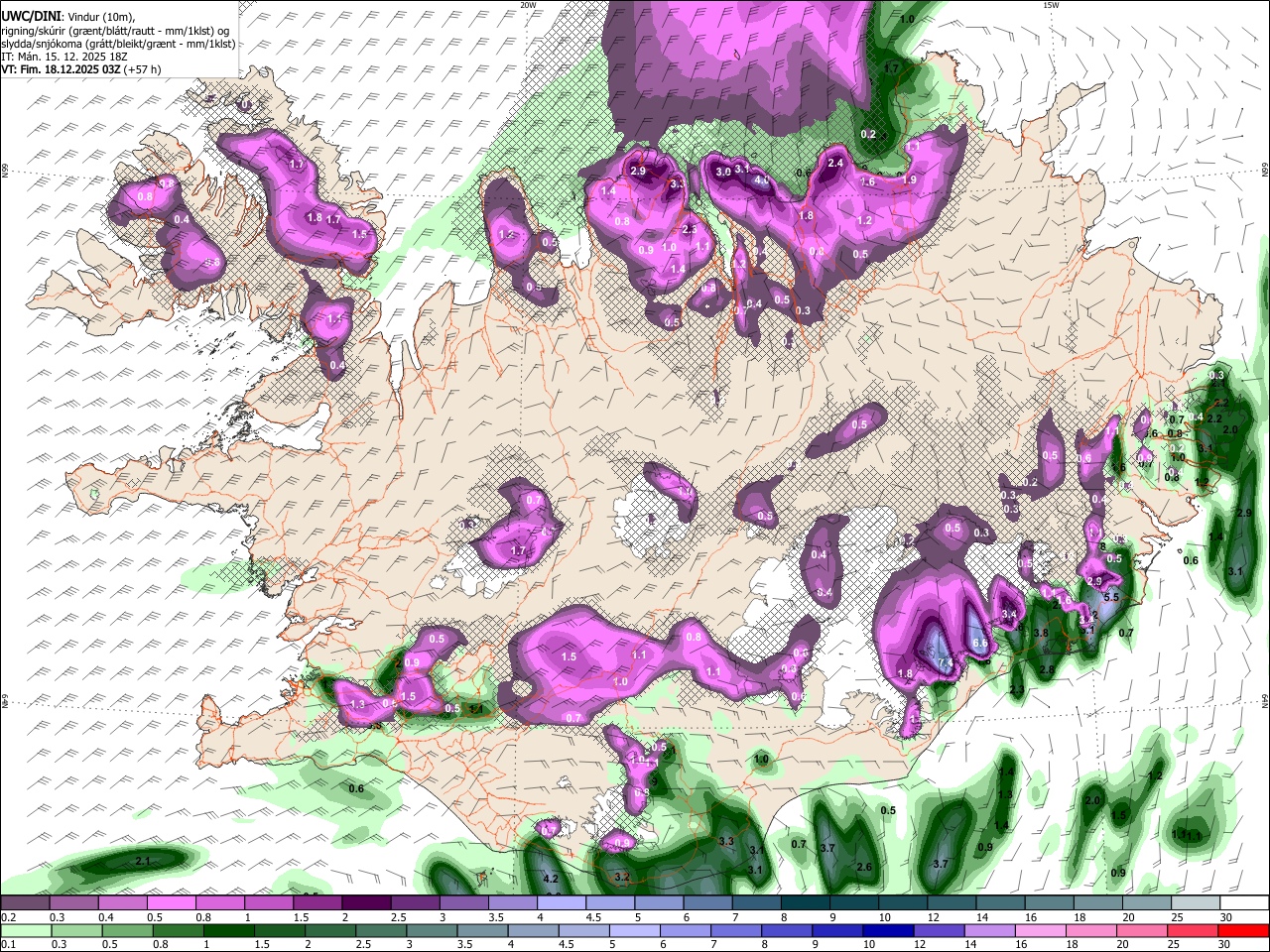Click the 64N latitude label at right edge

tap(1265, 702)
